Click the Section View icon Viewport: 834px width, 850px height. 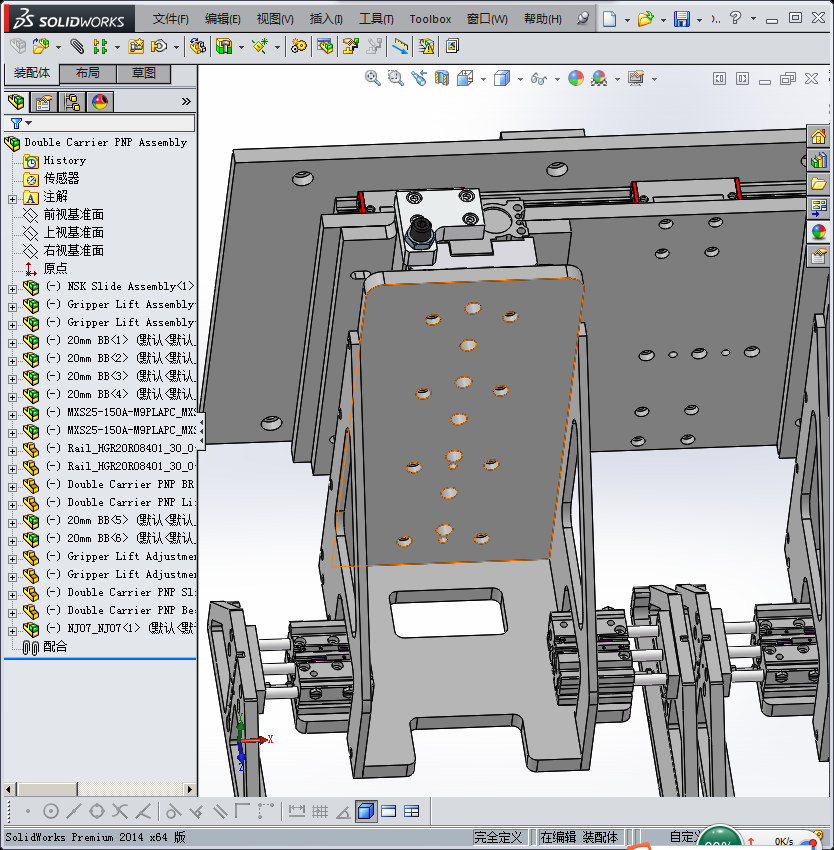442,78
